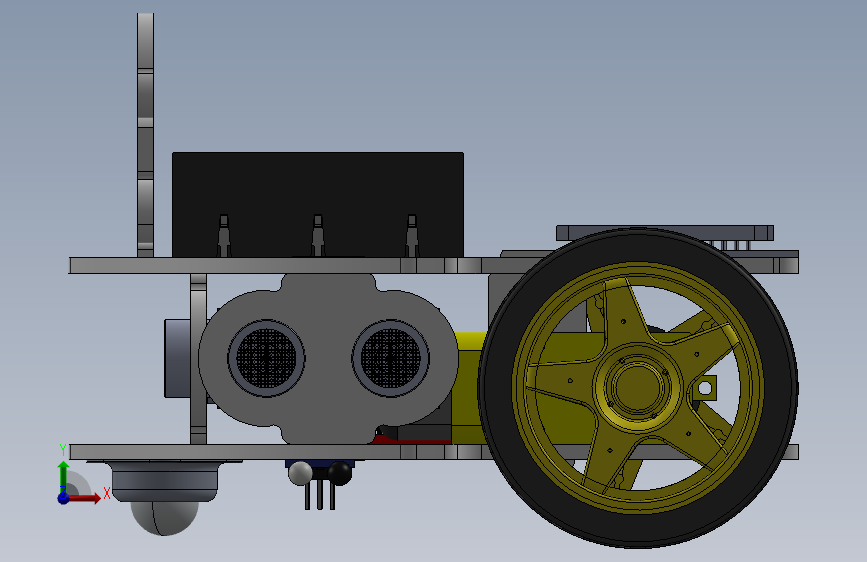
Task: Select the upper chassis plate
Action: pyautogui.click(x=276, y=266)
